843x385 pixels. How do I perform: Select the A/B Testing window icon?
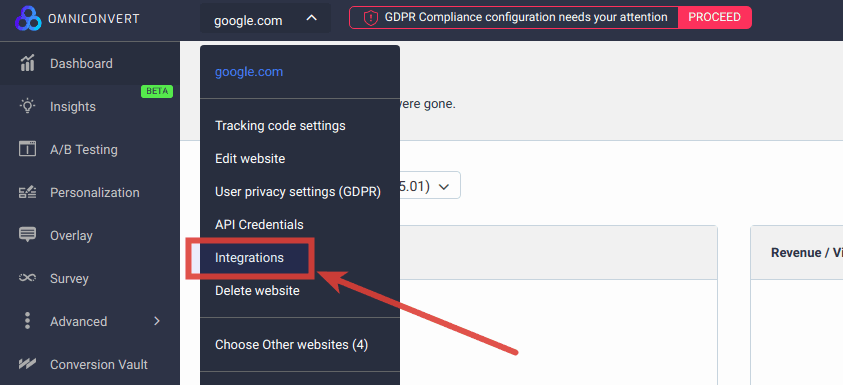pos(27,149)
